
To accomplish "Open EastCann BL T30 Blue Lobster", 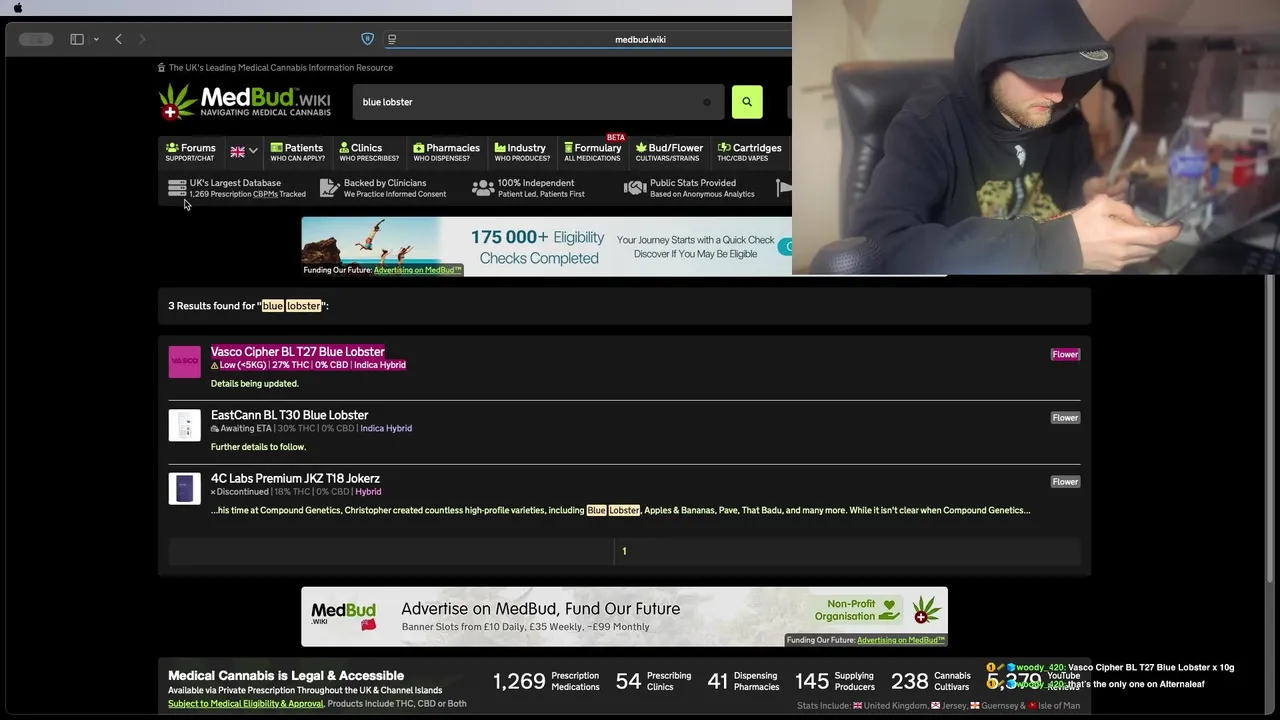I will coord(289,415).
